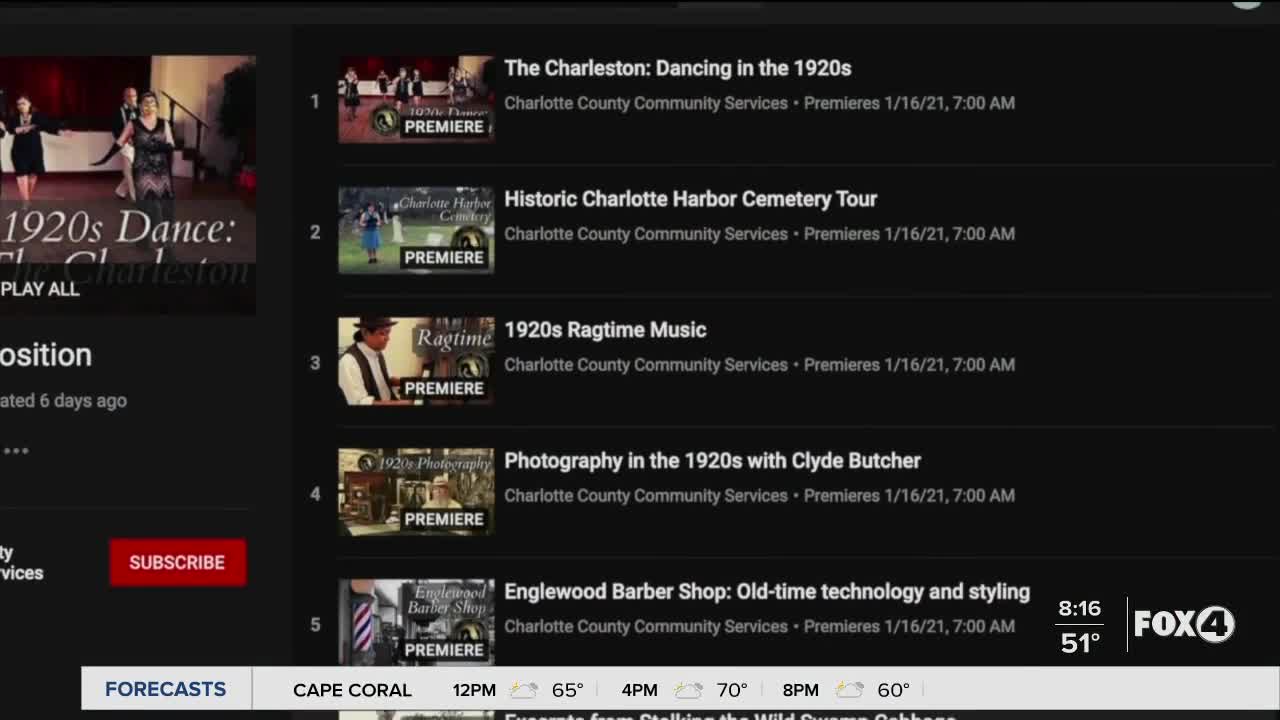The image size is (1280, 720).
Task: Open title Englewood Barber Shop: Old-time technology and styling
Action: point(767,592)
